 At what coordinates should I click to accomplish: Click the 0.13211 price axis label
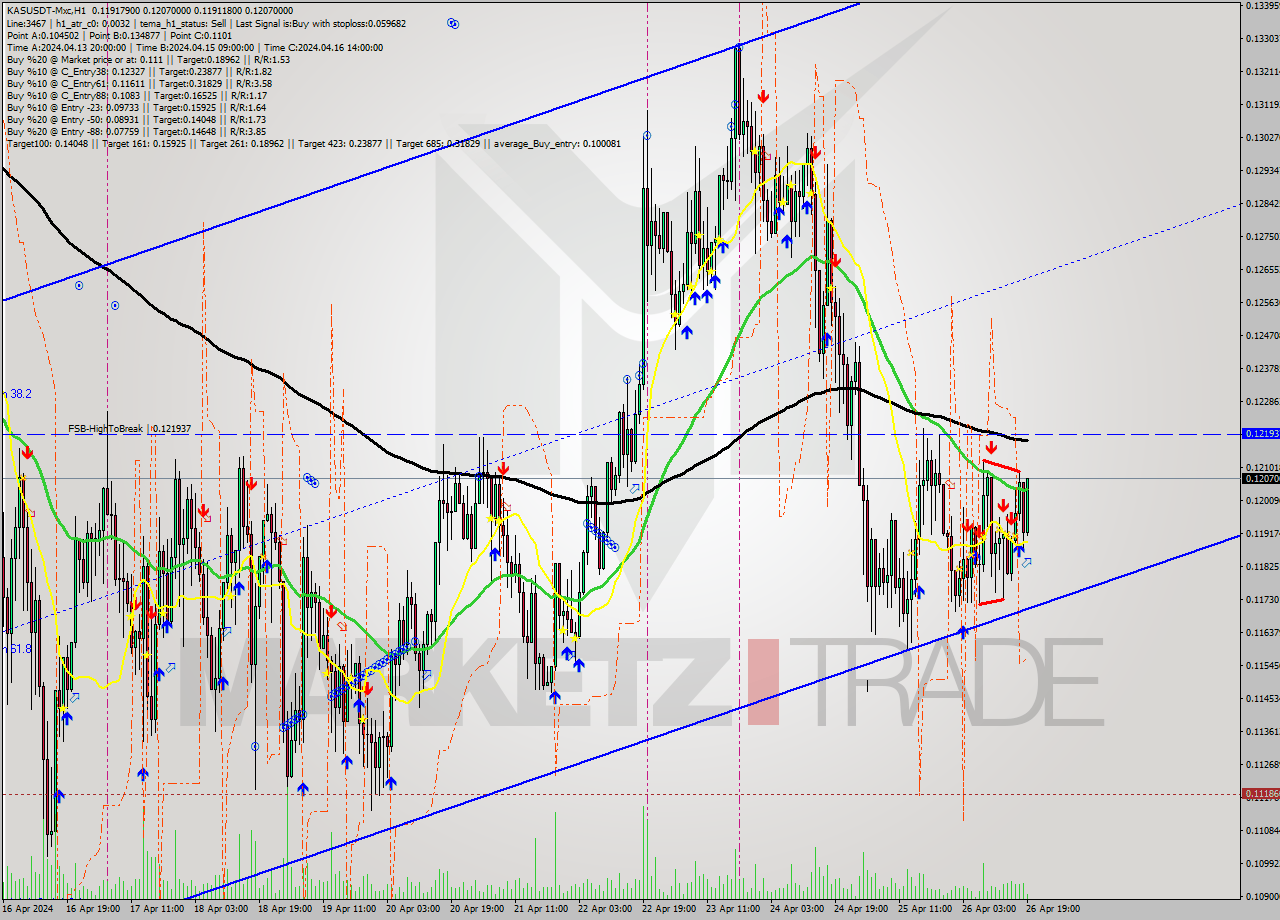(1262, 72)
